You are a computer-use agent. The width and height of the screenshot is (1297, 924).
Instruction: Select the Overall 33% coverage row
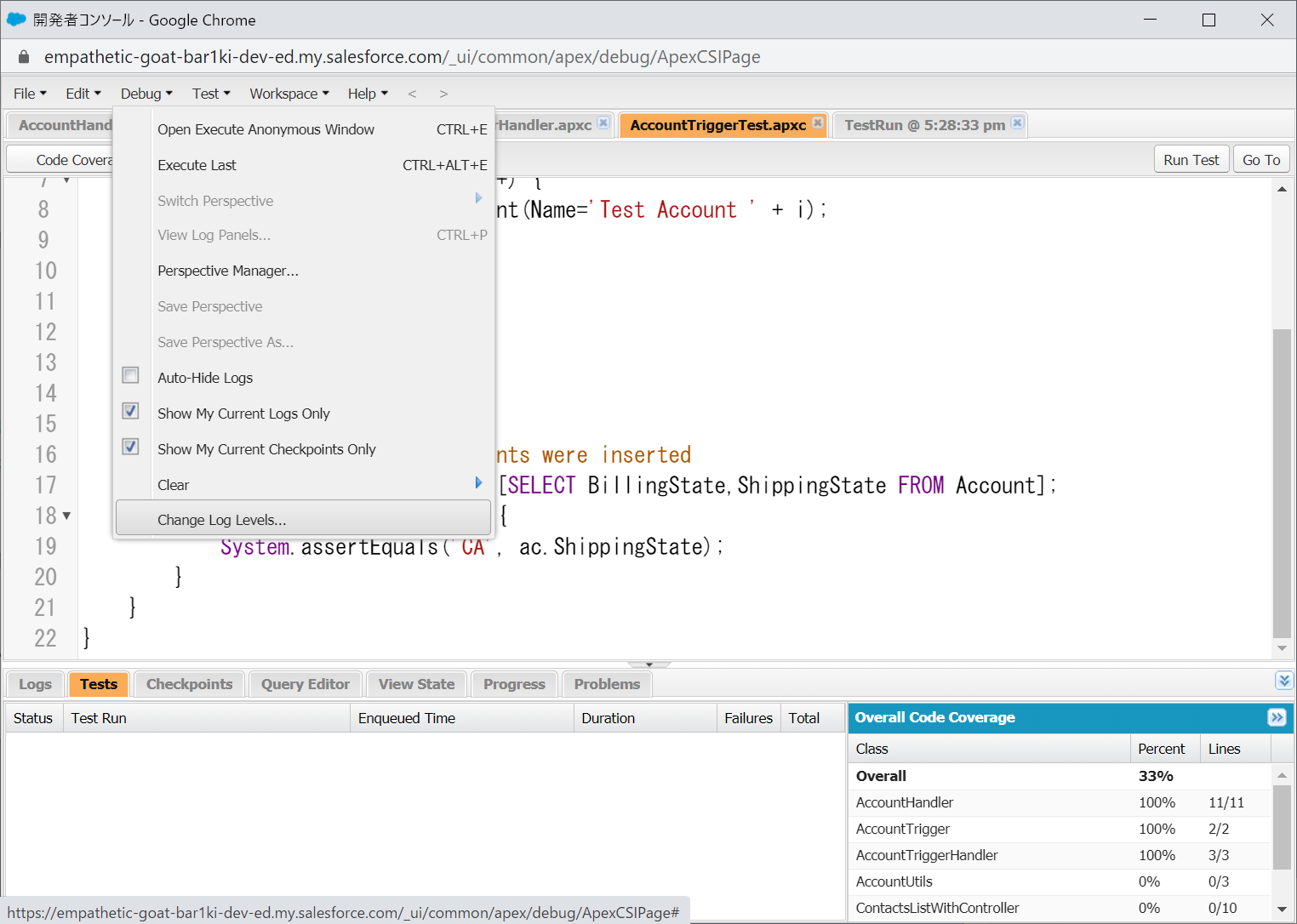(x=1060, y=776)
